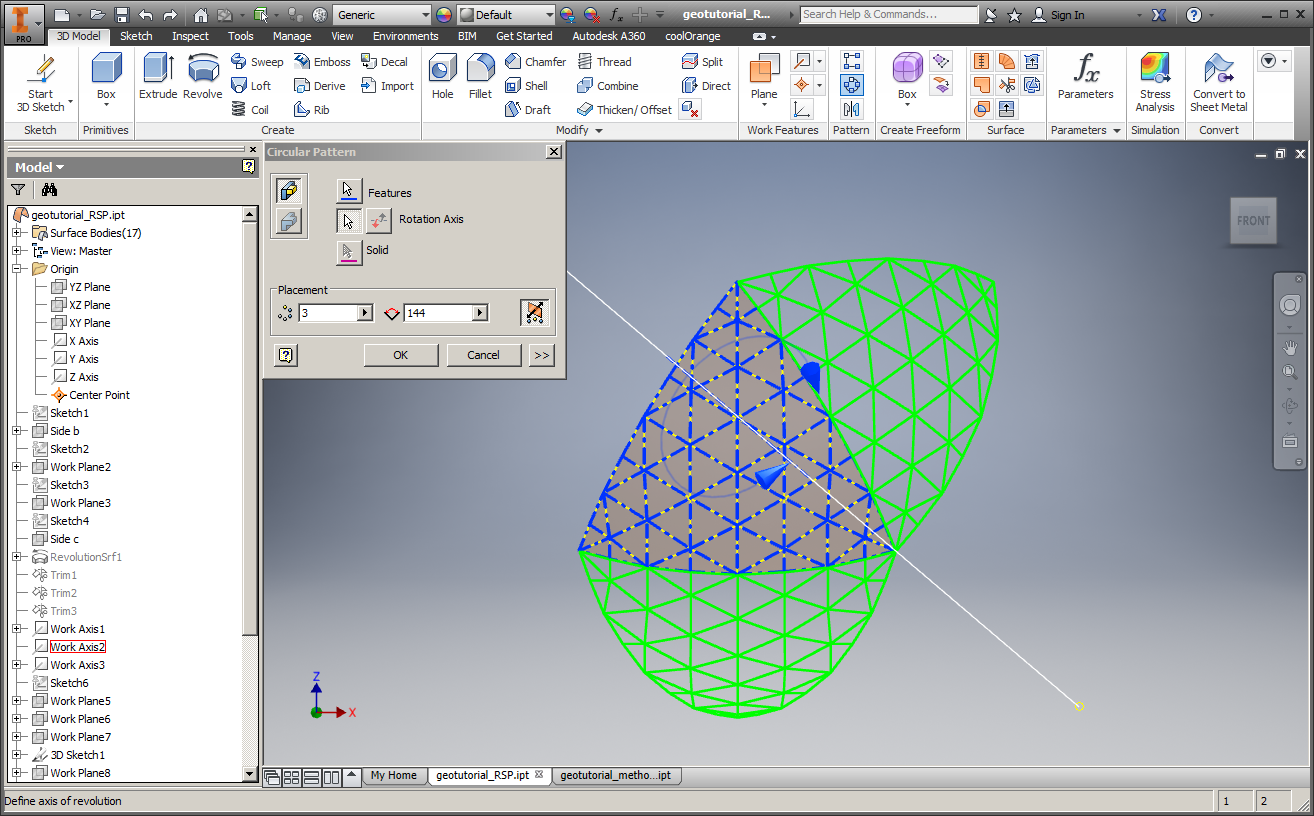Screen dimensions: 1314x816
Task: Select the XY Plane item
Action: pos(90,323)
